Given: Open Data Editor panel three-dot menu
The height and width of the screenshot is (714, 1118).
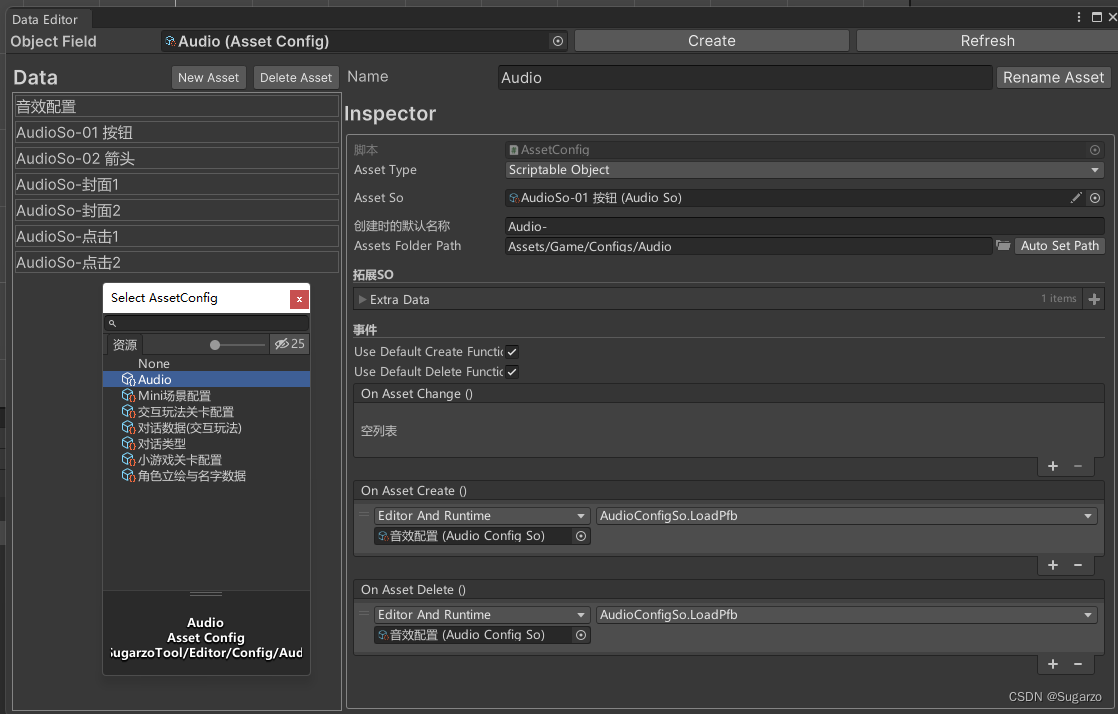Looking at the screenshot, I should tap(1079, 17).
